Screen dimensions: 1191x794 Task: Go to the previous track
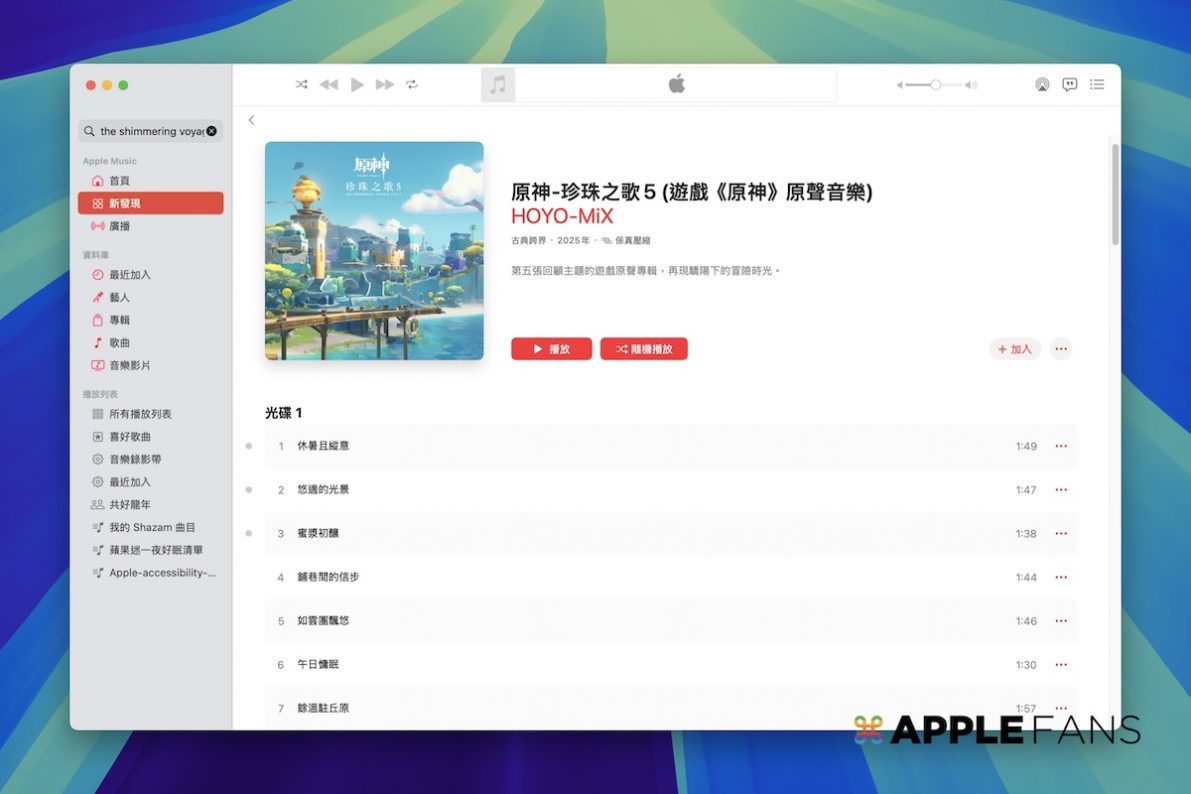tap(329, 85)
